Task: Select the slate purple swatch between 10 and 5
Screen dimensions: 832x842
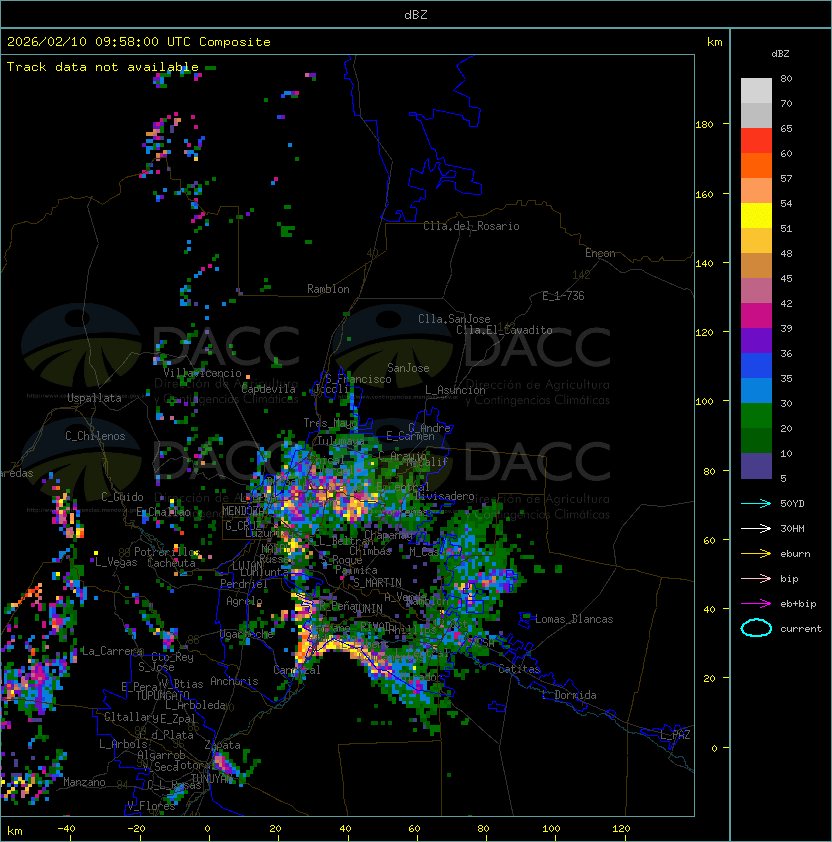Action: tap(756, 466)
